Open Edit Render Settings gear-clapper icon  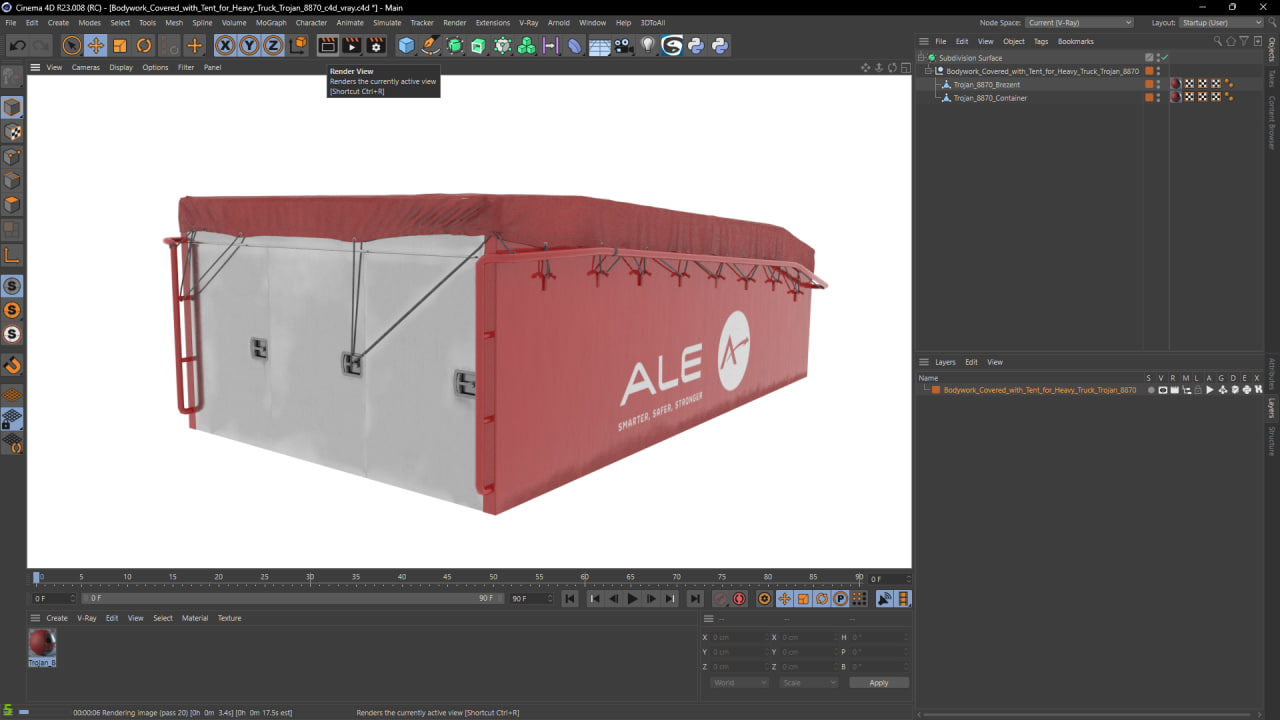[376, 45]
